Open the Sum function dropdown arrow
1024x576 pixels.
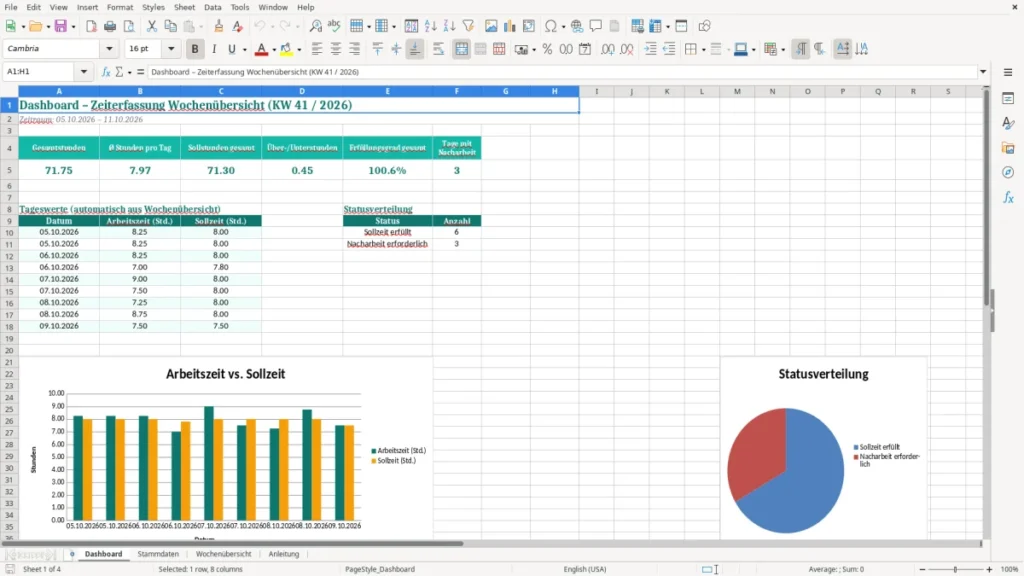click(x=129, y=72)
